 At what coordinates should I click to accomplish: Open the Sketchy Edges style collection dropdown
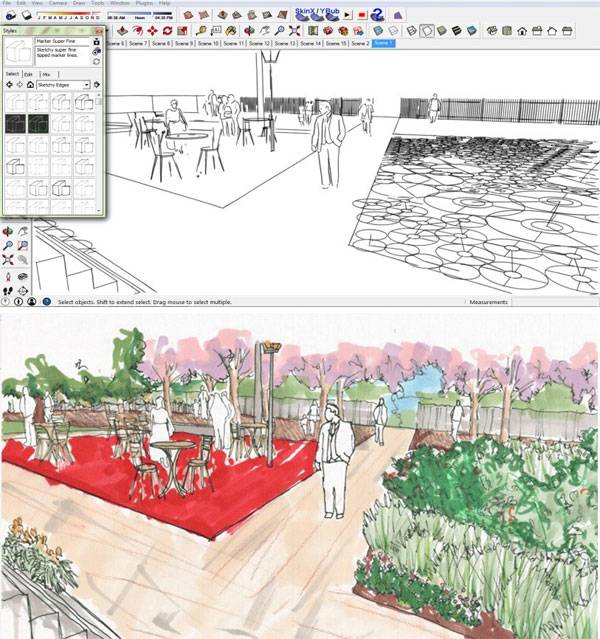(86, 86)
